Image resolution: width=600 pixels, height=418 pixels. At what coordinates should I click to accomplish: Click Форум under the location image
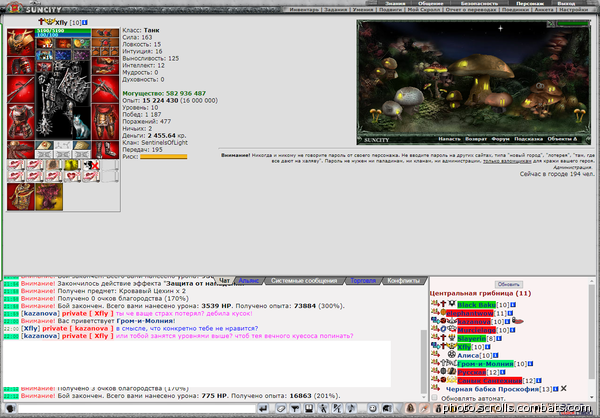(x=501, y=139)
